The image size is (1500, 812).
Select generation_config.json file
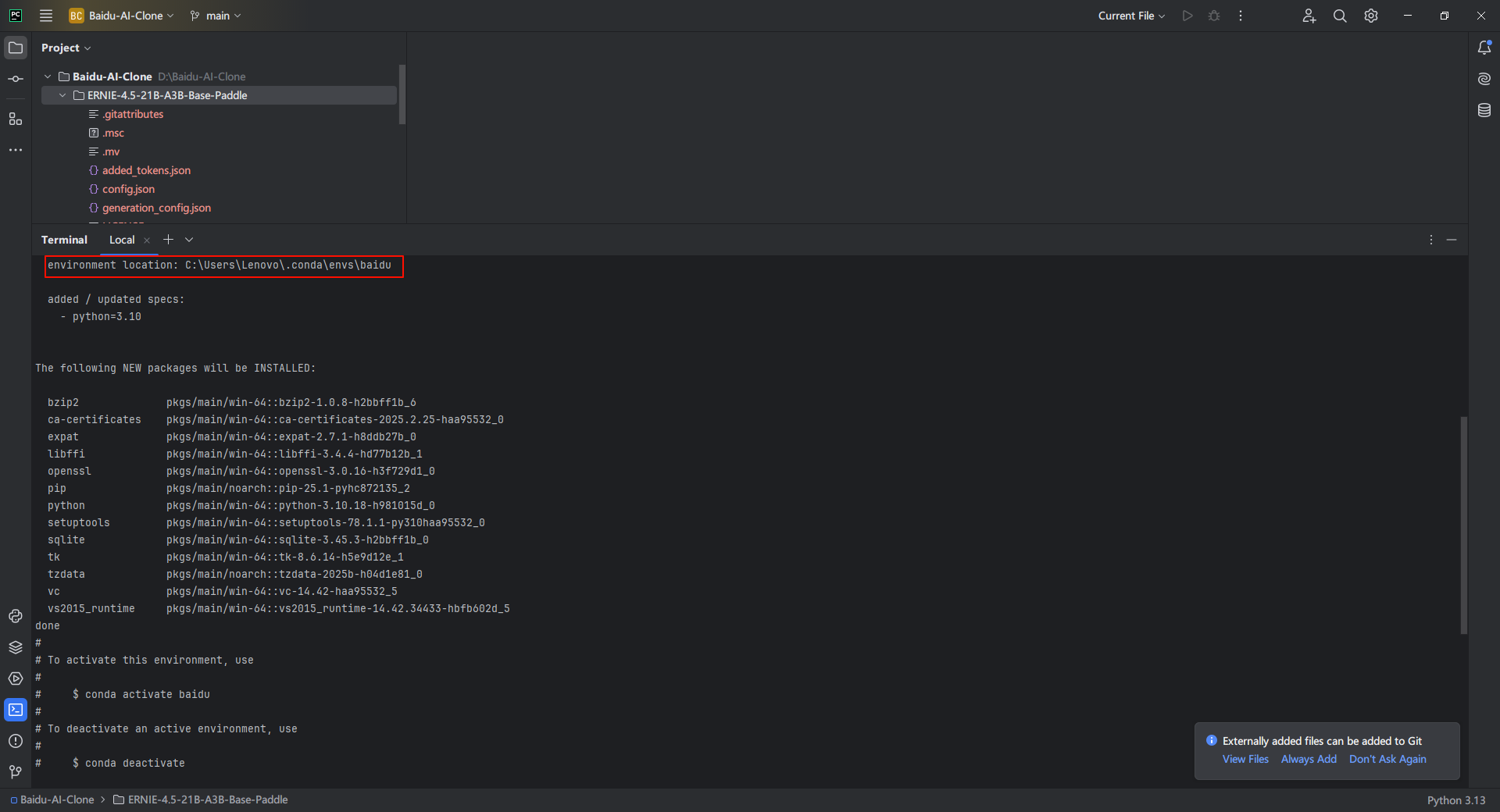click(156, 208)
